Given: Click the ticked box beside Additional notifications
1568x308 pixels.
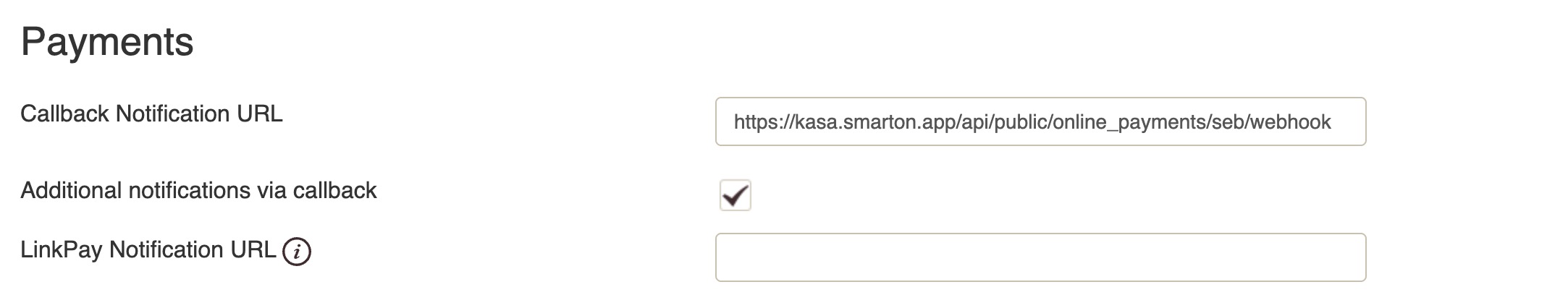Looking at the screenshot, I should pyautogui.click(x=735, y=195).
